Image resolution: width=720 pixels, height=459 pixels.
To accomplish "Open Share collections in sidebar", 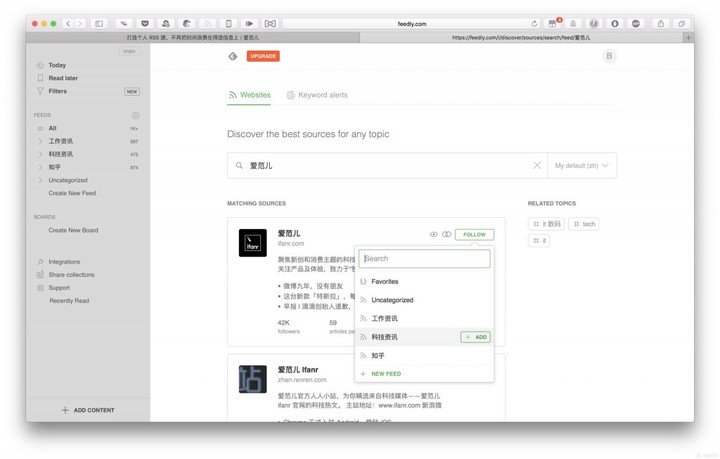I will pyautogui.click(x=71, y=274).
